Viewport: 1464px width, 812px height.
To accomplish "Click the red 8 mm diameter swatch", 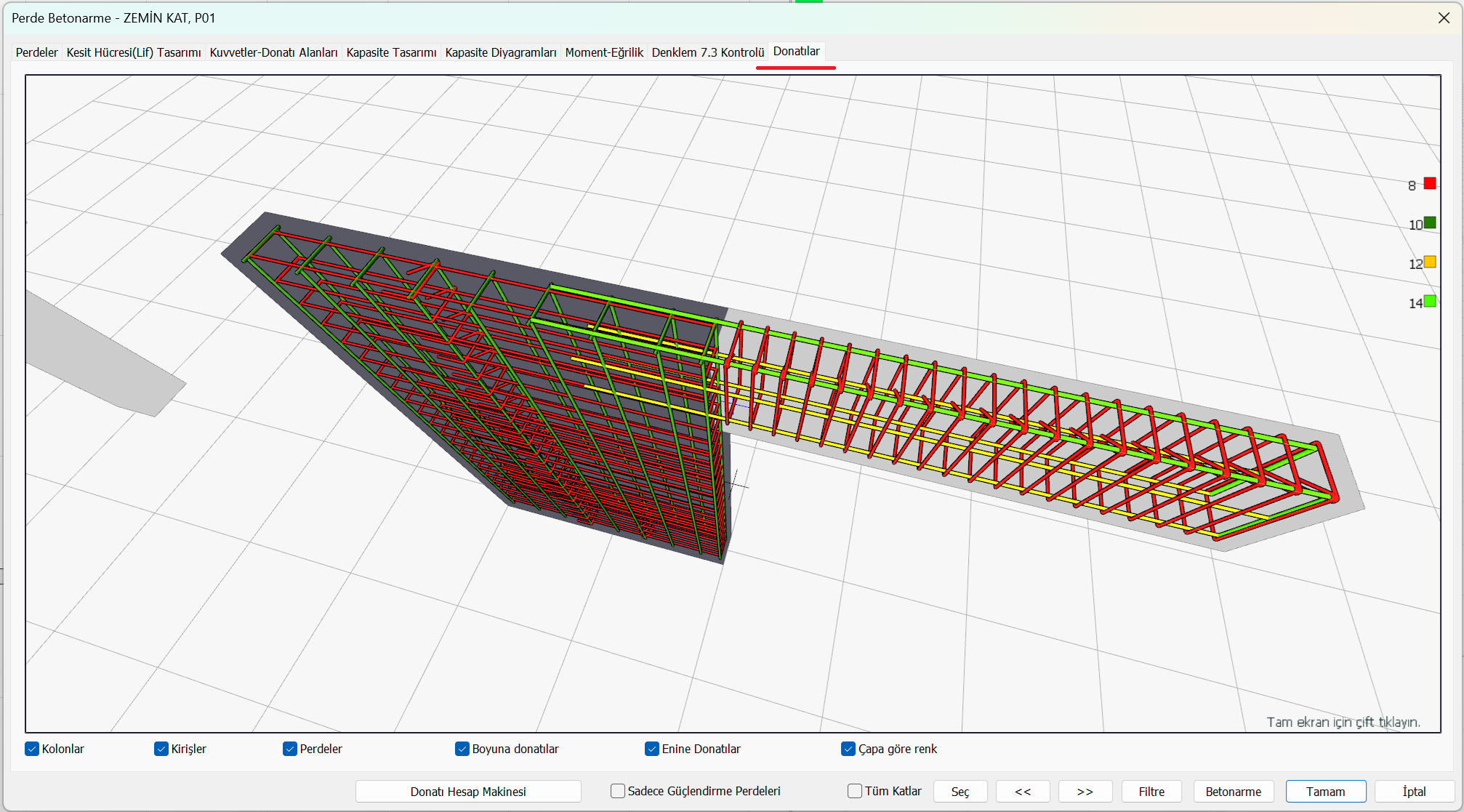I will (1430, 184).
